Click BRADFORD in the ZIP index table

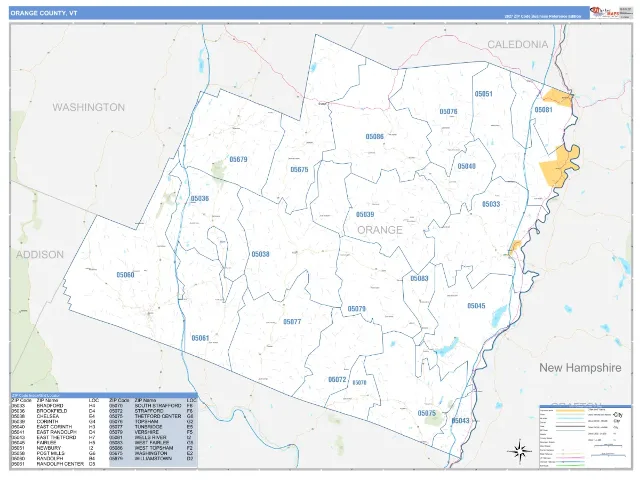tap(50, 406)
